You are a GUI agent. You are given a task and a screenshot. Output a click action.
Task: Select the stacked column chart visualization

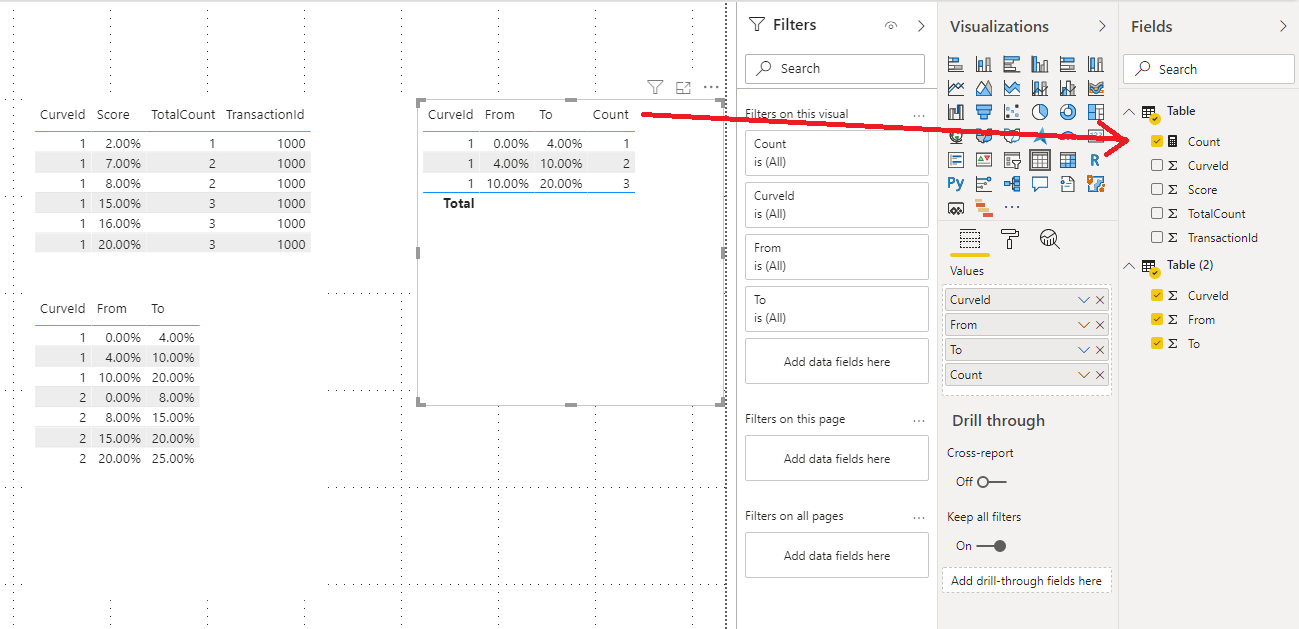pos(984,64)
